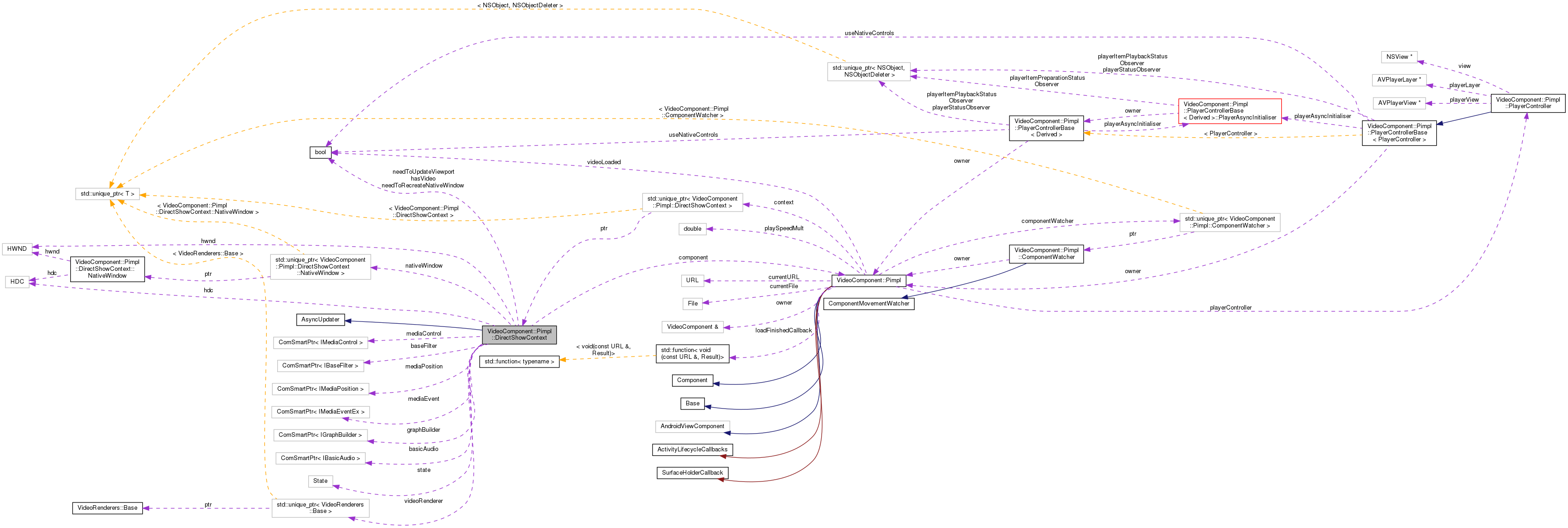Open the AsyncUpdater class node
The height and width of the screenshot is (528, 1568).
tap(320, 319)
